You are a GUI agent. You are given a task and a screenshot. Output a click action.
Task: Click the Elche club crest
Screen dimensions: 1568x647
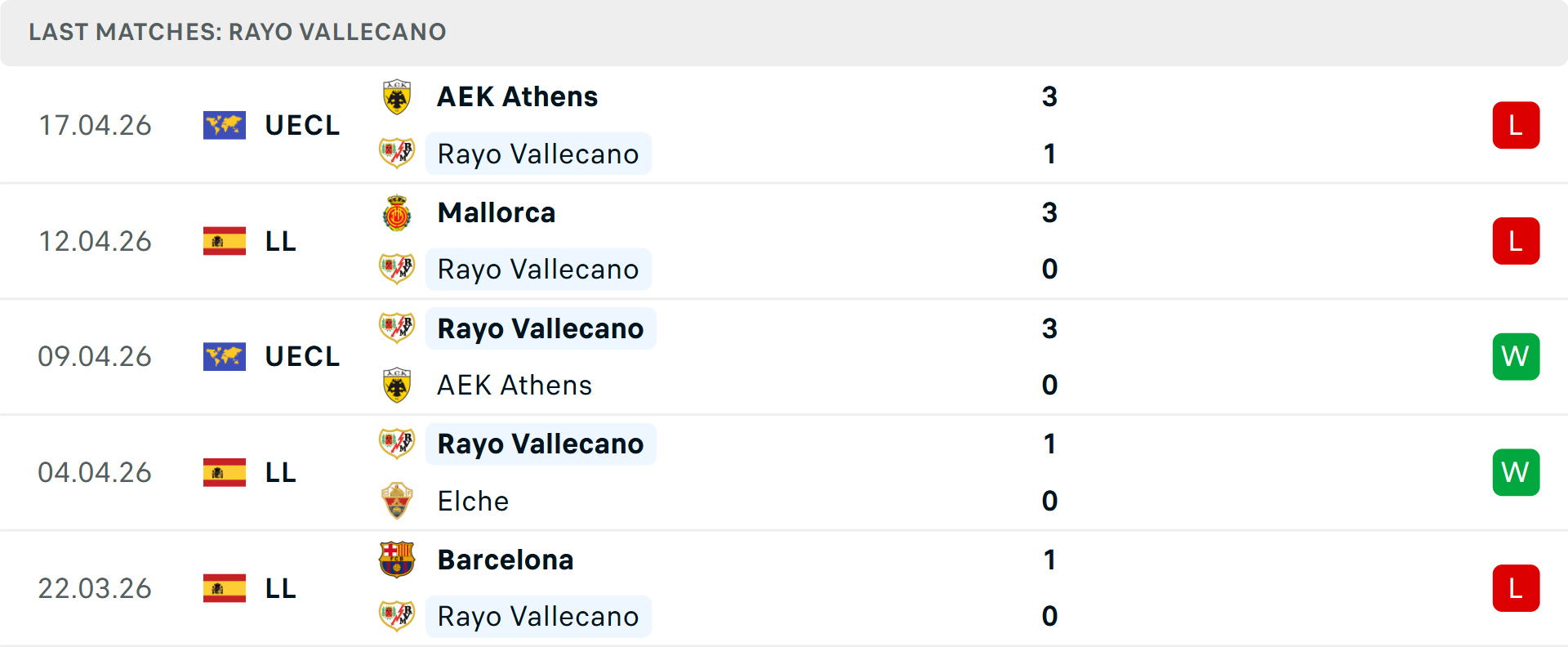point(397,501)
